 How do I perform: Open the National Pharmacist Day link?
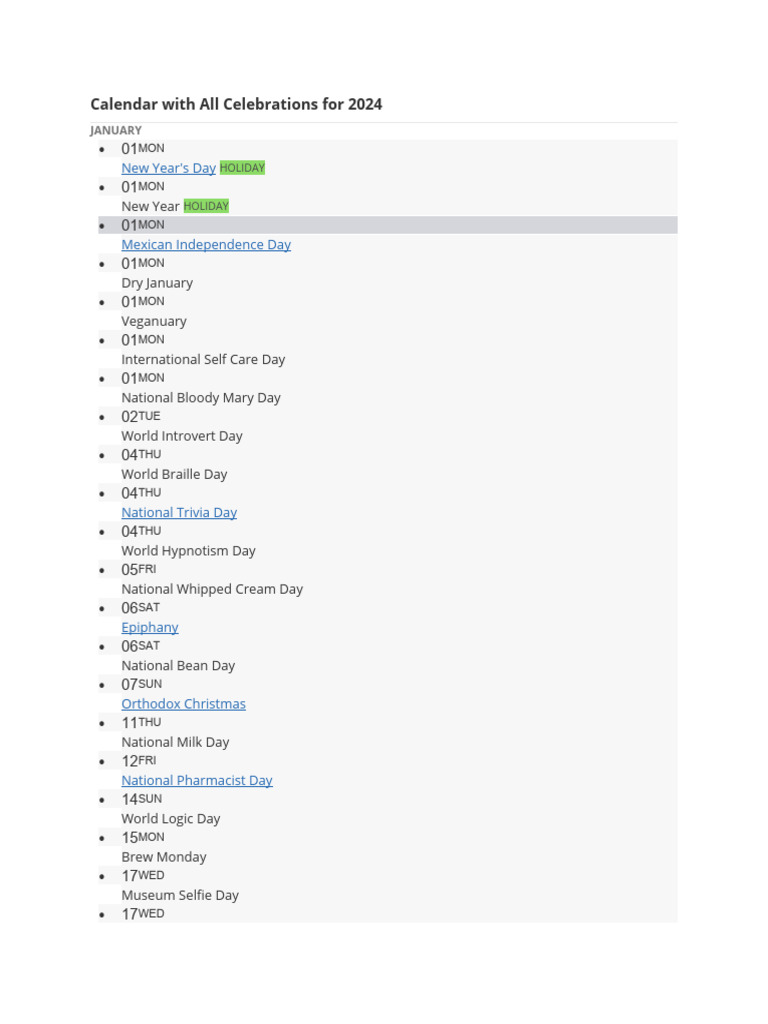[x=197, y=780]
